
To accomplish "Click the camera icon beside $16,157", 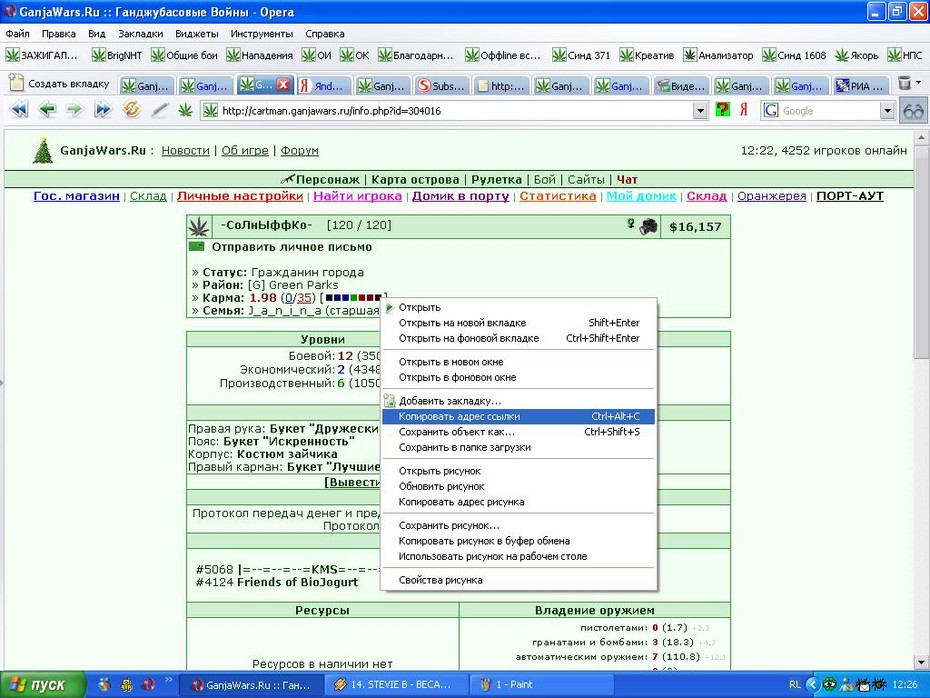I will (x=649, y=226).
